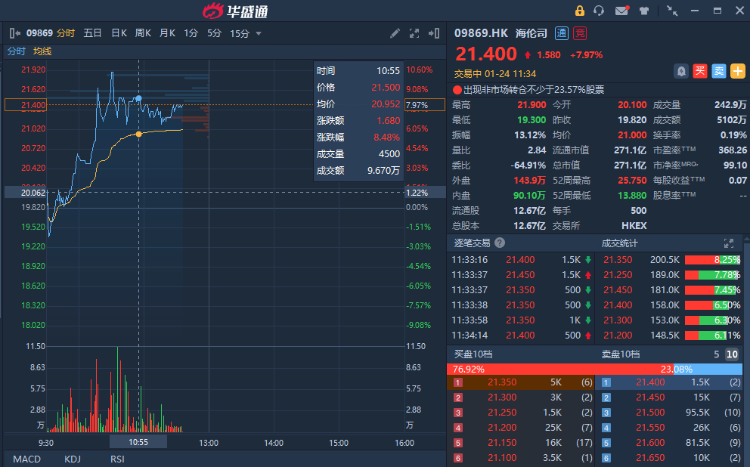Viewport: 750px width, 467px height.
Task: Open the price alert bell icon
Action: point(682,71)
